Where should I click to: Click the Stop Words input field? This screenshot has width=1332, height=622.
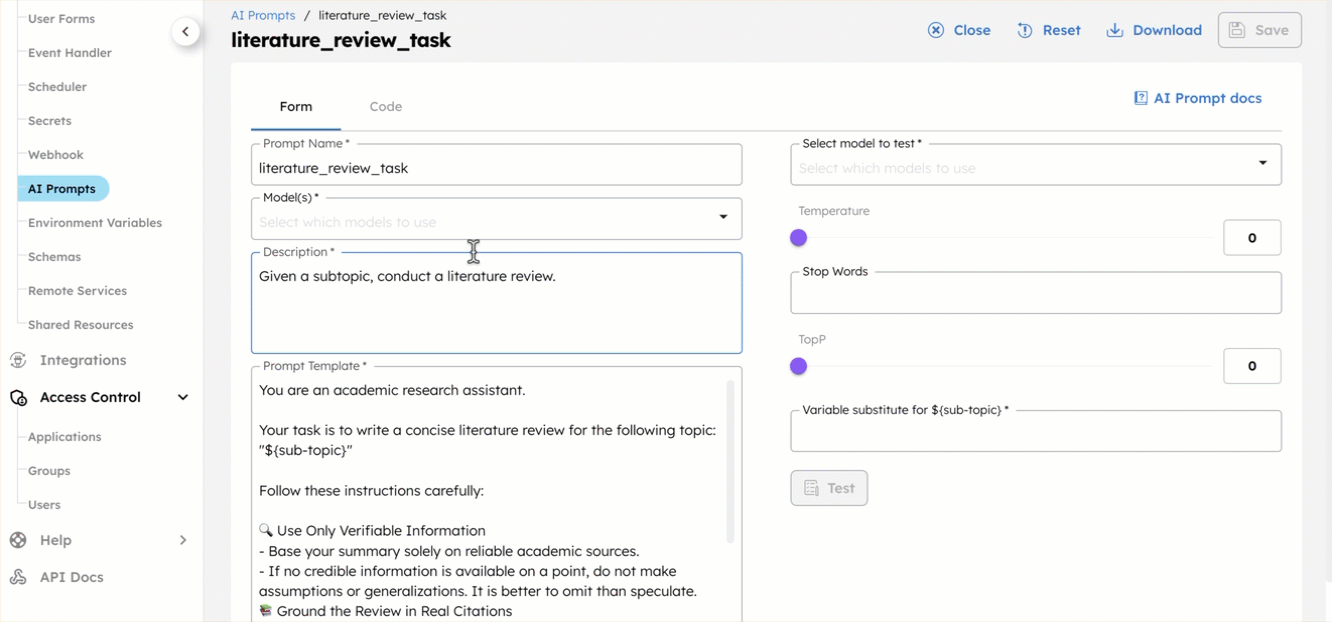[x=1036, y=293]
